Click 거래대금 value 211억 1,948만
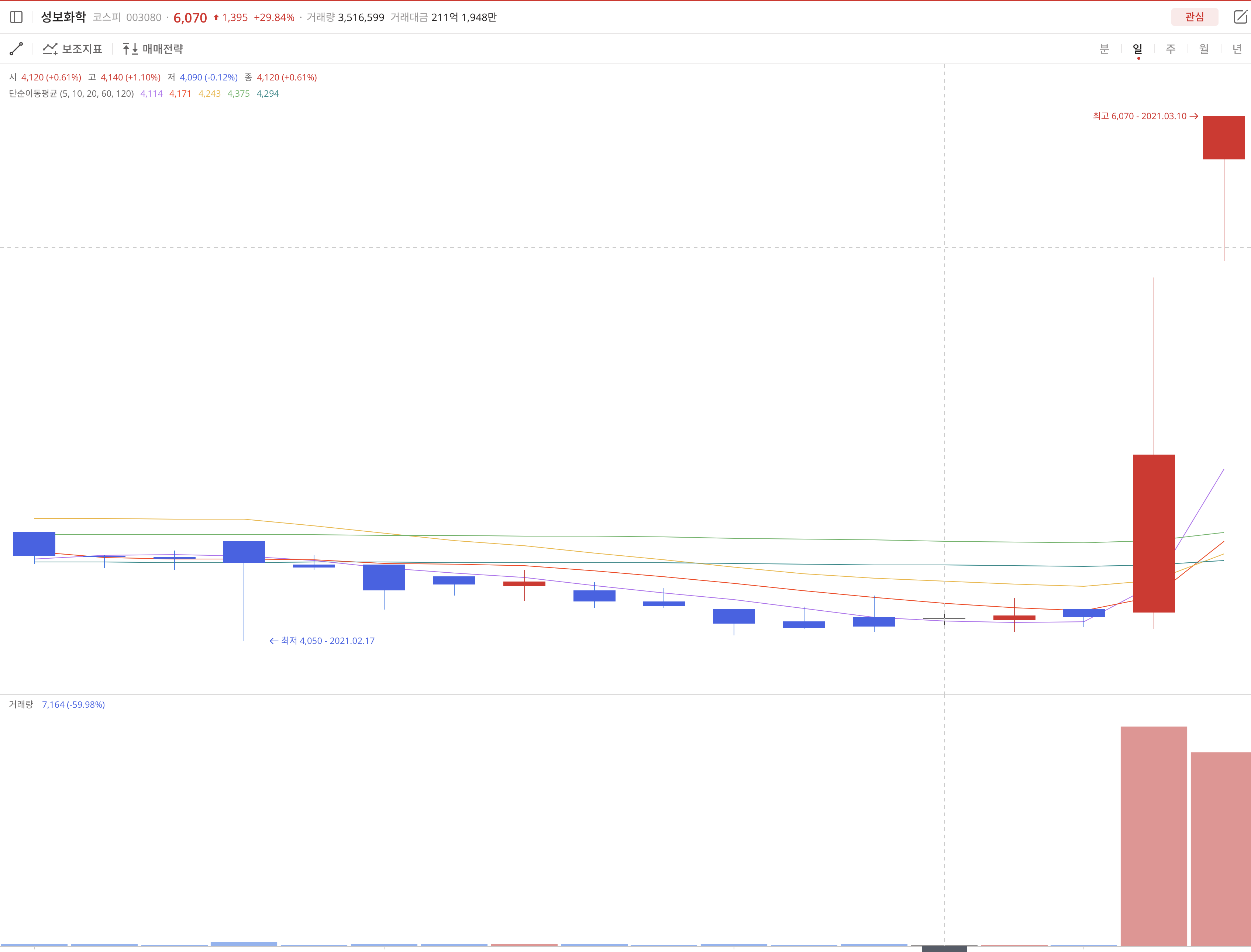Image resolution: width=1251 pixels, height=952 pixels. [x=464, y=18]
